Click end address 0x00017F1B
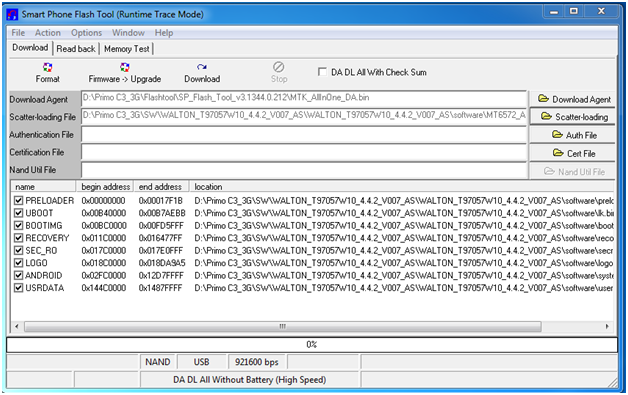Screen dimensions: 628x395 [x=161, y=200]
